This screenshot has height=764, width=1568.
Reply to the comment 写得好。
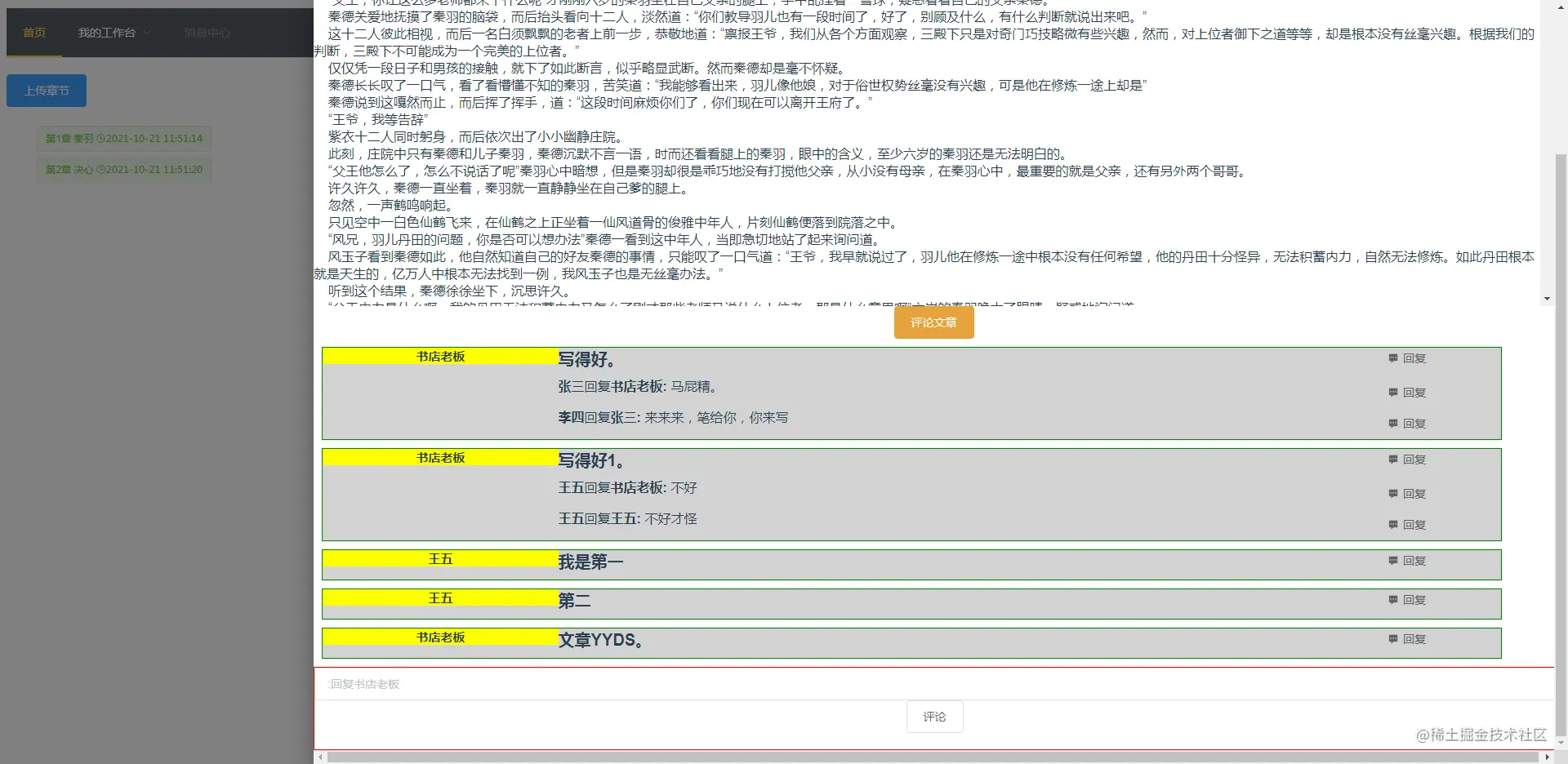(x=1407, y=358)
